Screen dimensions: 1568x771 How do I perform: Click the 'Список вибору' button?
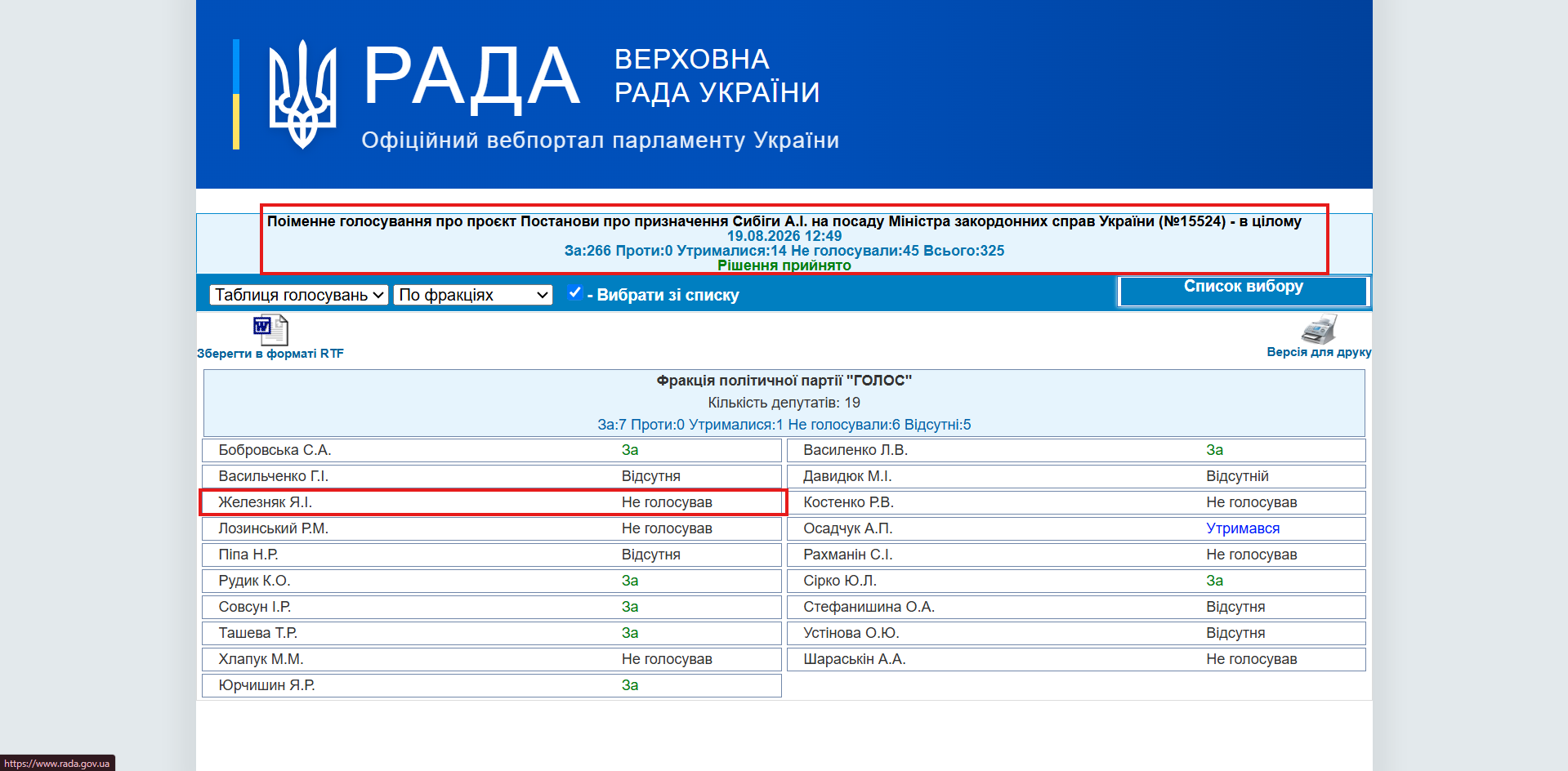1243,291
